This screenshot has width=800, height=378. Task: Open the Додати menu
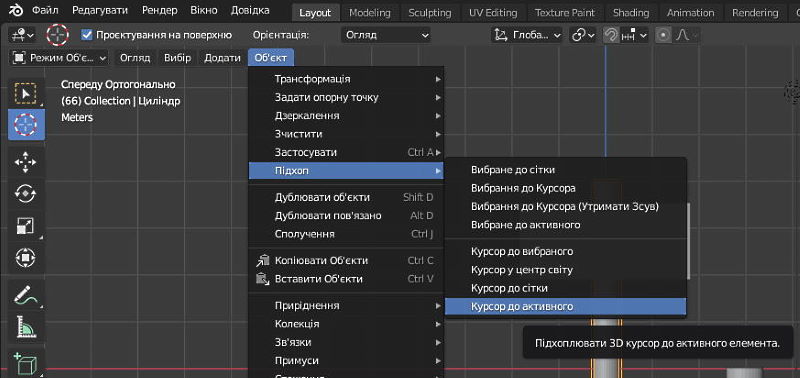(222, 58)
